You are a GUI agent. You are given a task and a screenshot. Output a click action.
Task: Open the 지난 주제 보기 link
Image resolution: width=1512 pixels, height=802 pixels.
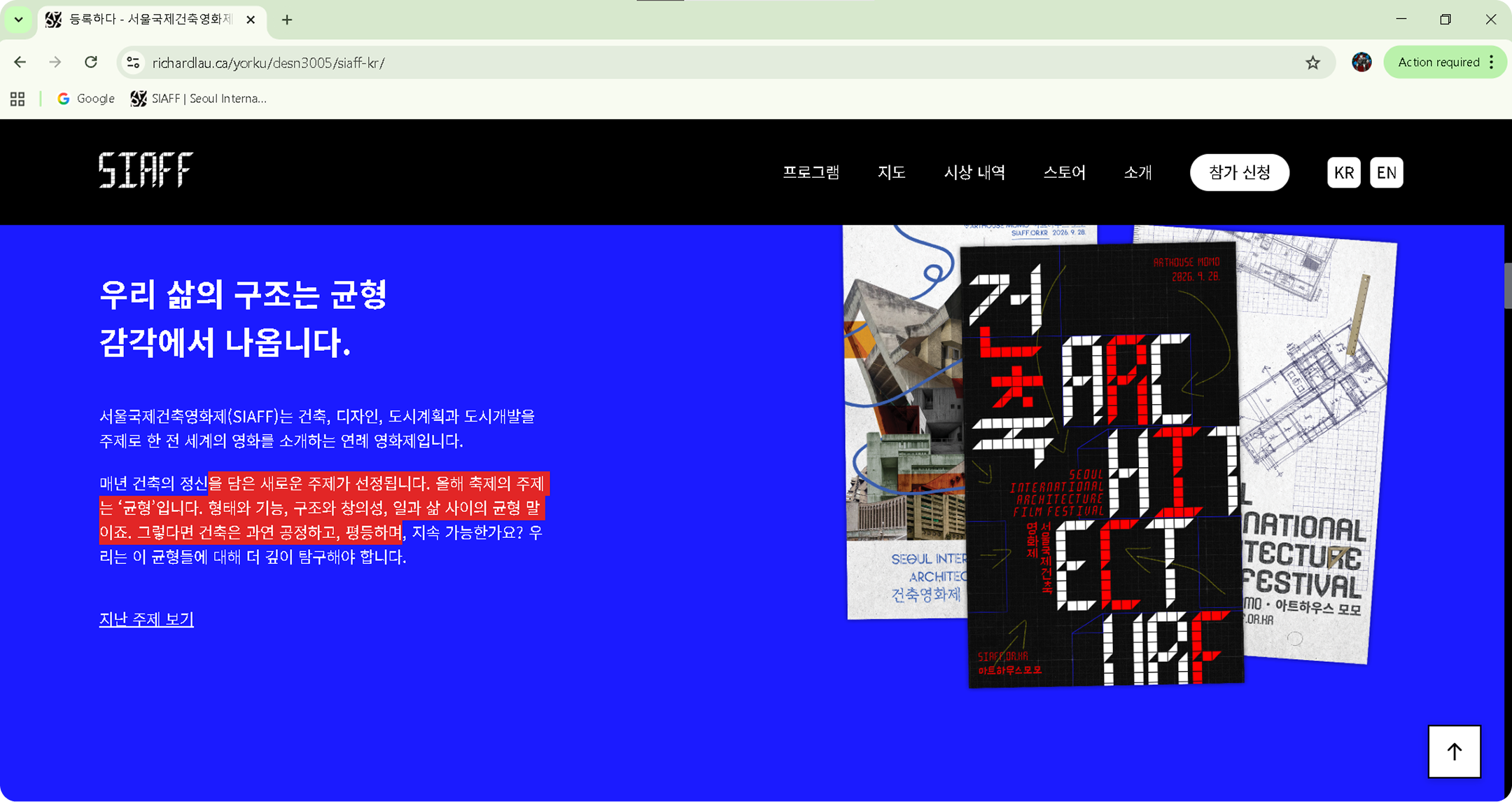tap(146, 618)
